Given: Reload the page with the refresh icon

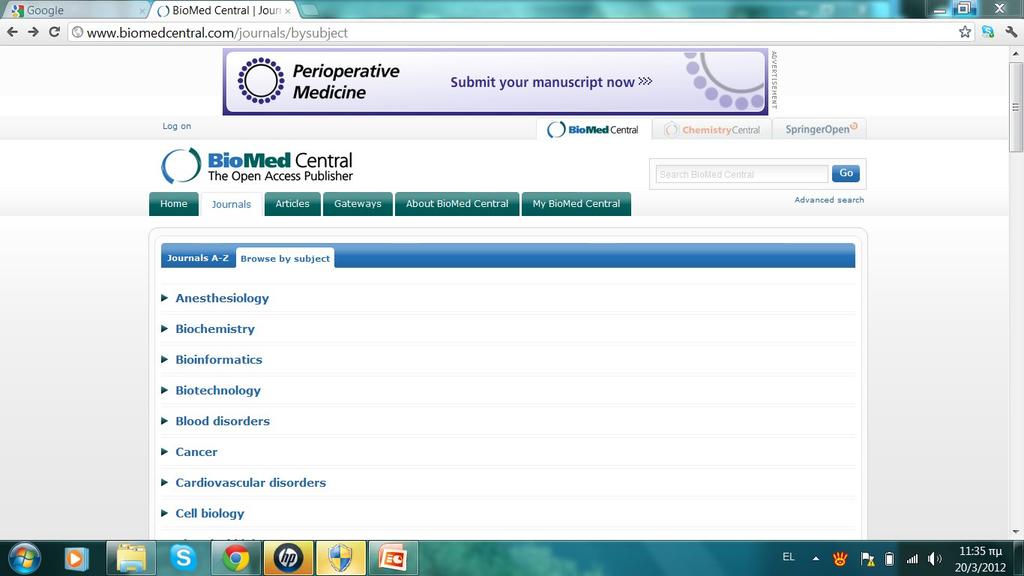Looking at the screenshot, I should tap(55, 32).
